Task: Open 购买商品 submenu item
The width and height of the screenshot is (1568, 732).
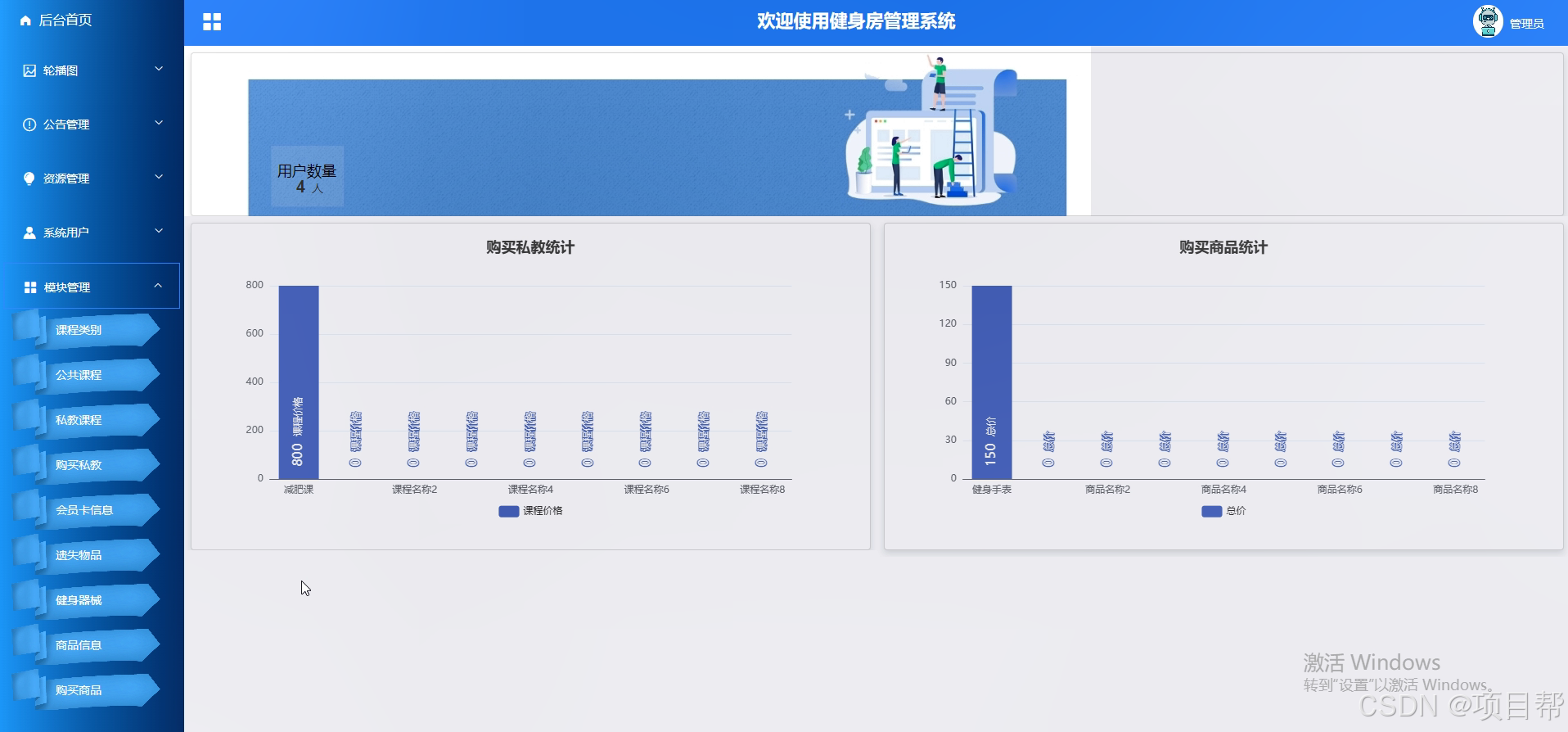Action: 87,690
